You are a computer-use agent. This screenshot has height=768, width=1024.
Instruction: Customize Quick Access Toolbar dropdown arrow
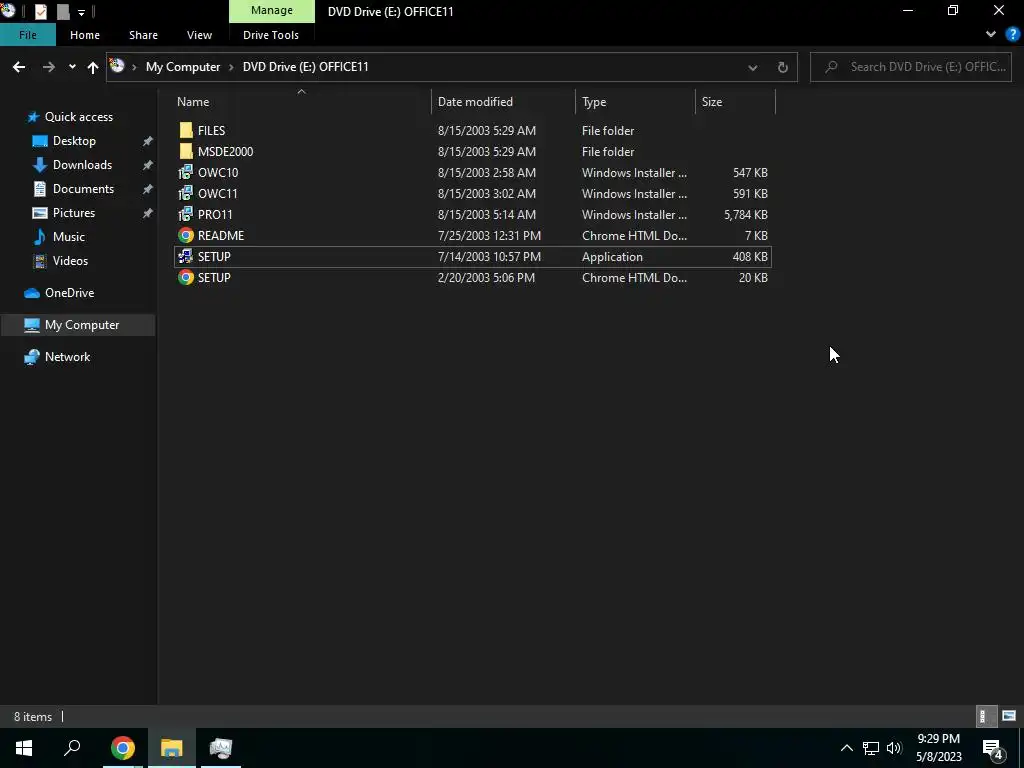[81, 12]
